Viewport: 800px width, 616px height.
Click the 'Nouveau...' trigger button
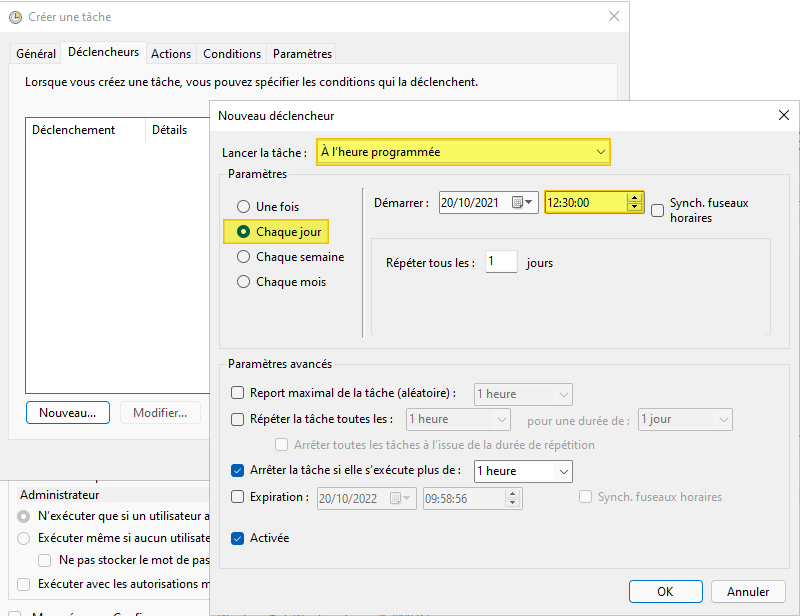[67, 413]
